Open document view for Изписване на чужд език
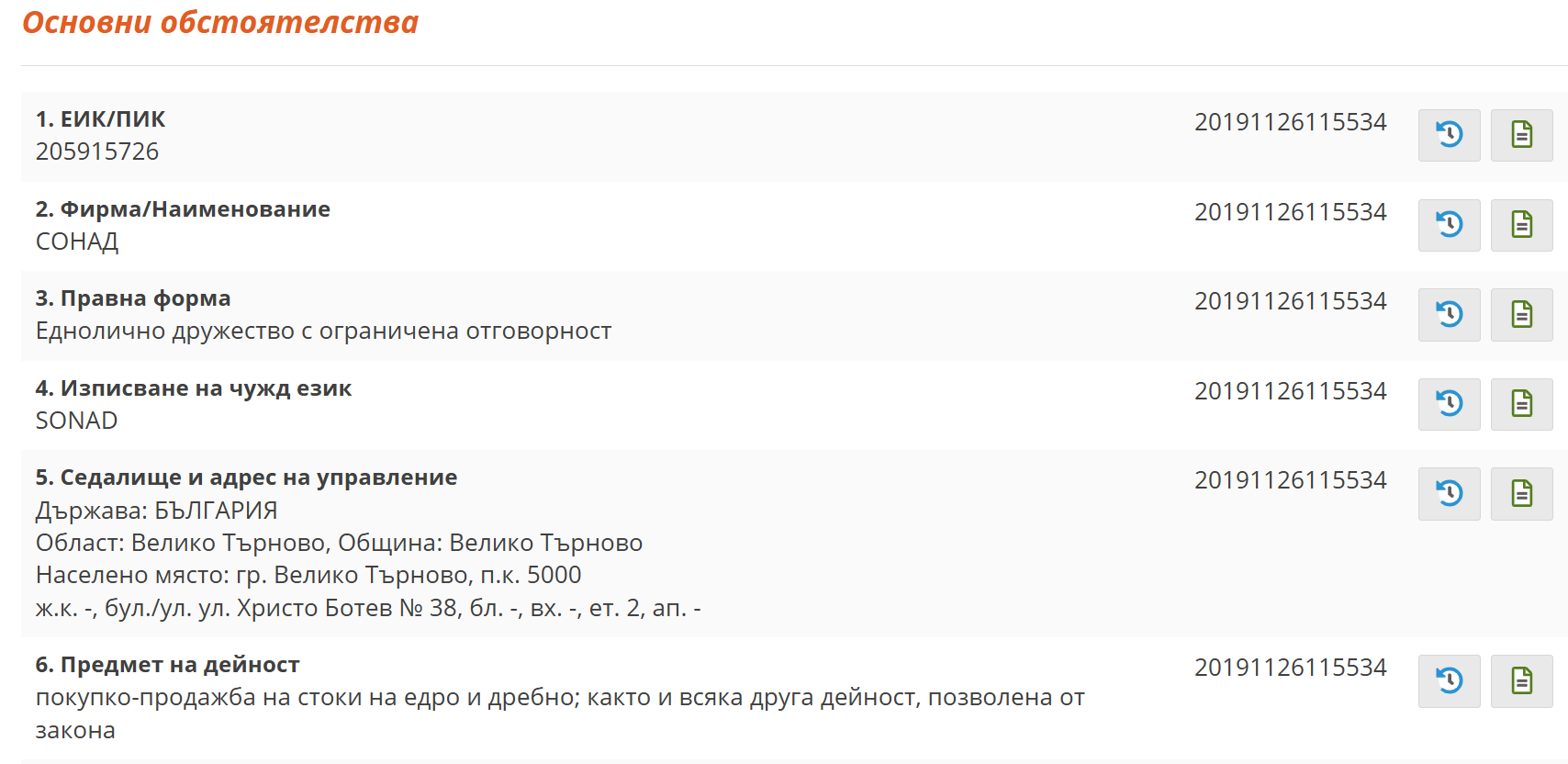The height and width of the screenshot is (764, 1568). (1523, 403)
